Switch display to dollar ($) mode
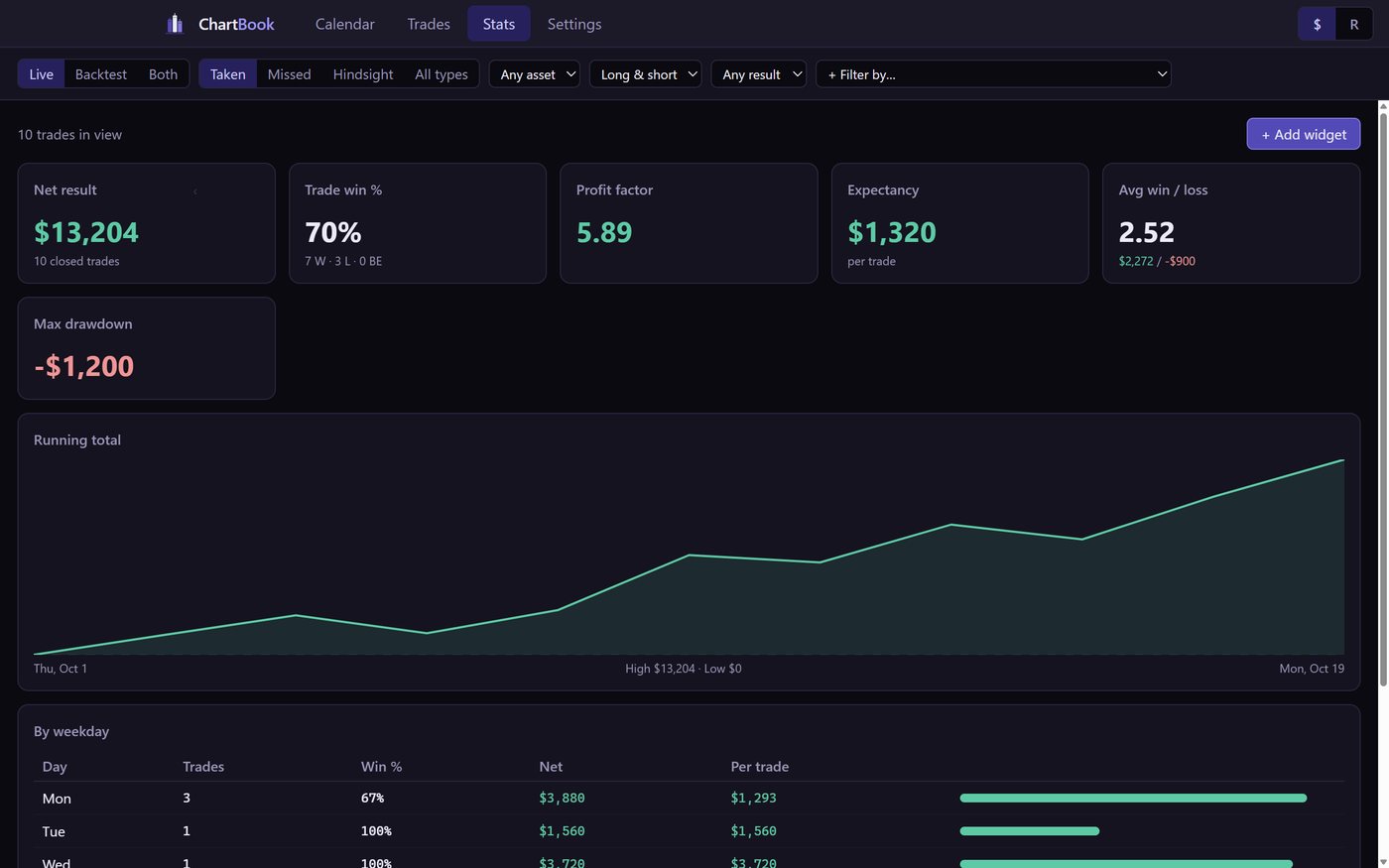Image resolution: width=1389 pixels, height=868 pixels. pos(1317,24)
